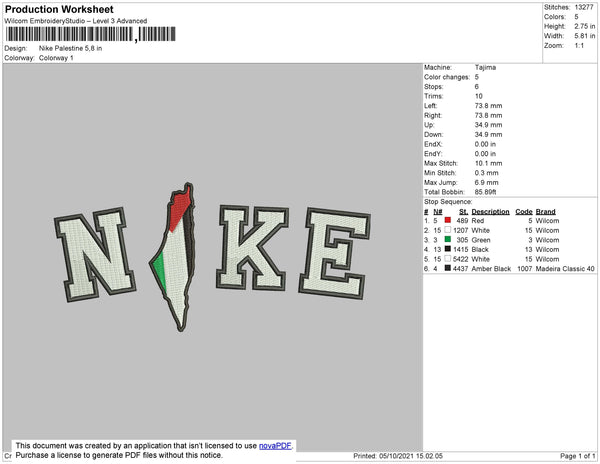Select the white swatch in stop 5

tap(448, 259)
